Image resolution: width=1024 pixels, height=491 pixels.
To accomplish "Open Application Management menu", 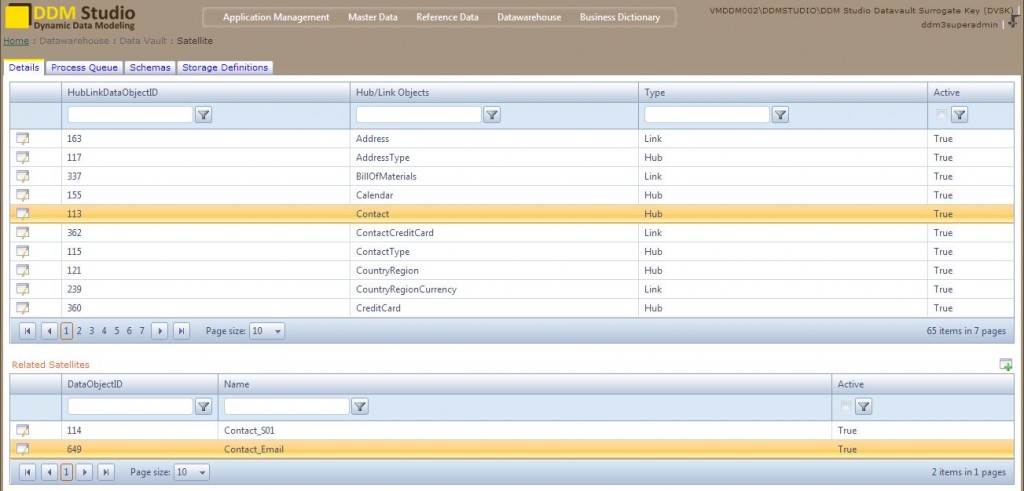I will tap(276, 18).
